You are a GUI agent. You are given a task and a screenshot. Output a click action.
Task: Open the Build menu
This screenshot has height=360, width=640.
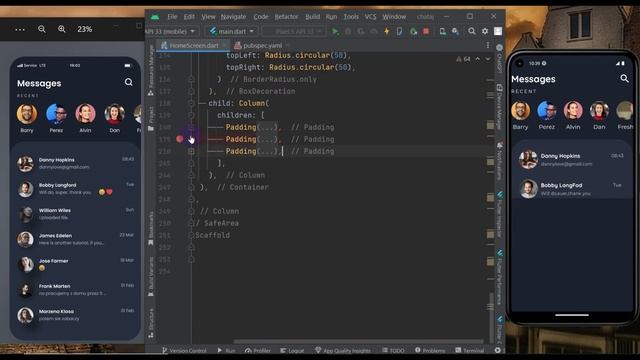[313, 17]
